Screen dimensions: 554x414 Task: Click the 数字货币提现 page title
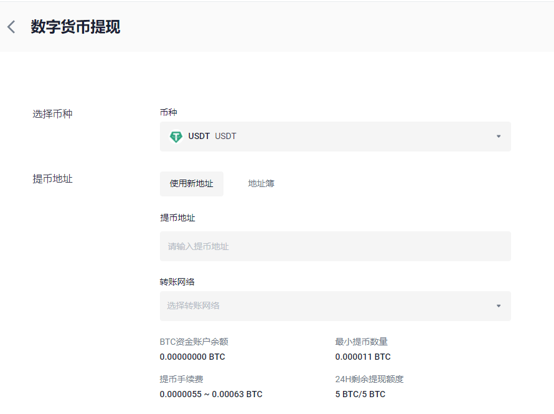[76, 27]
